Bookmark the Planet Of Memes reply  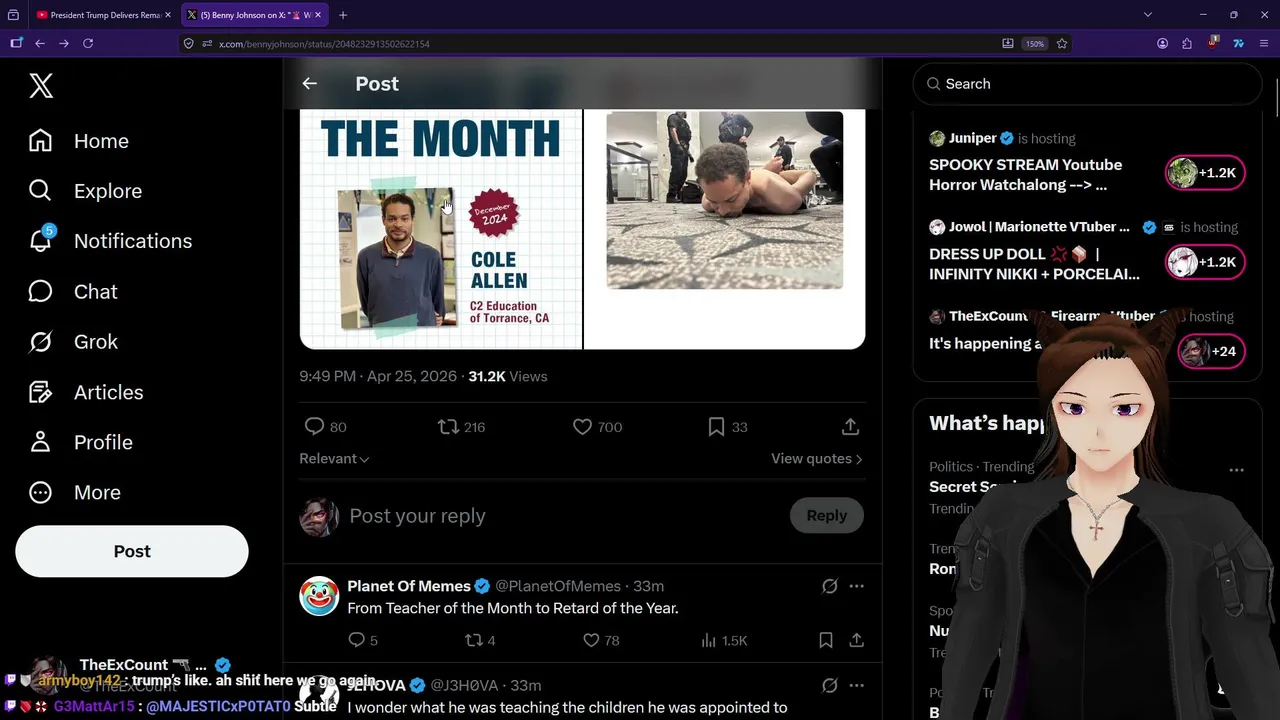[x=826, y=640]
